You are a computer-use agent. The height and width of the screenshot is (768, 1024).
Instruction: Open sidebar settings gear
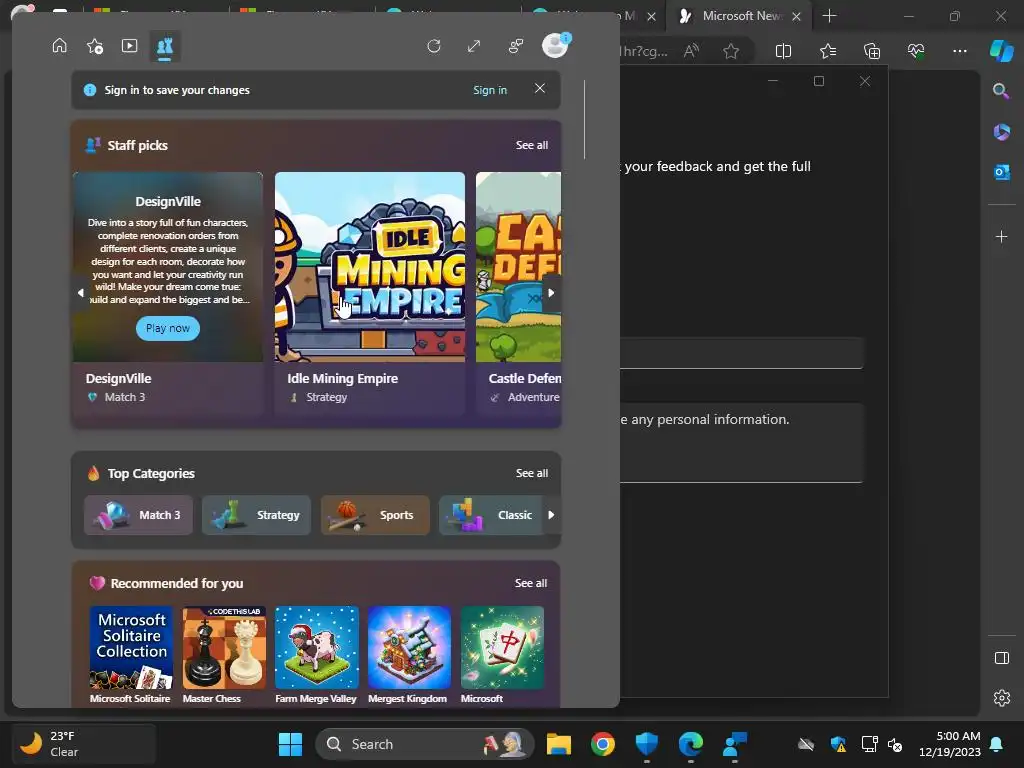pyautogui.click(x=1001, y=698)
